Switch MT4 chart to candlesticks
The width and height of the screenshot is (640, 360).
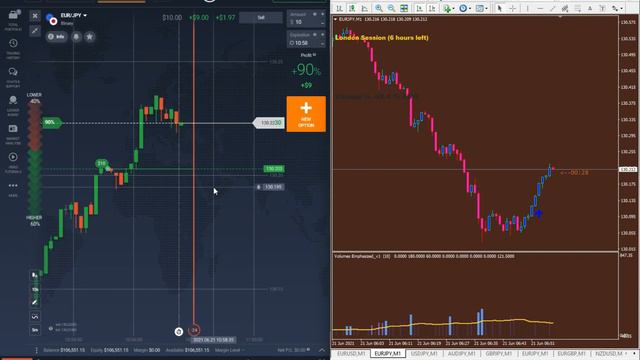(352, 8)
